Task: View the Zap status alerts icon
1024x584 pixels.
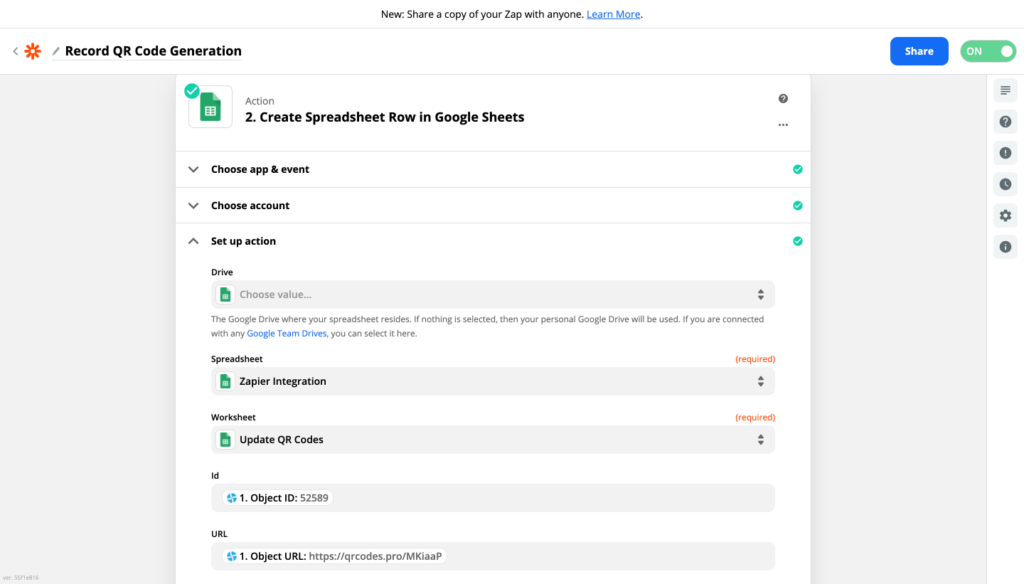Action: pyautogui.click(x=1004, y=152)
